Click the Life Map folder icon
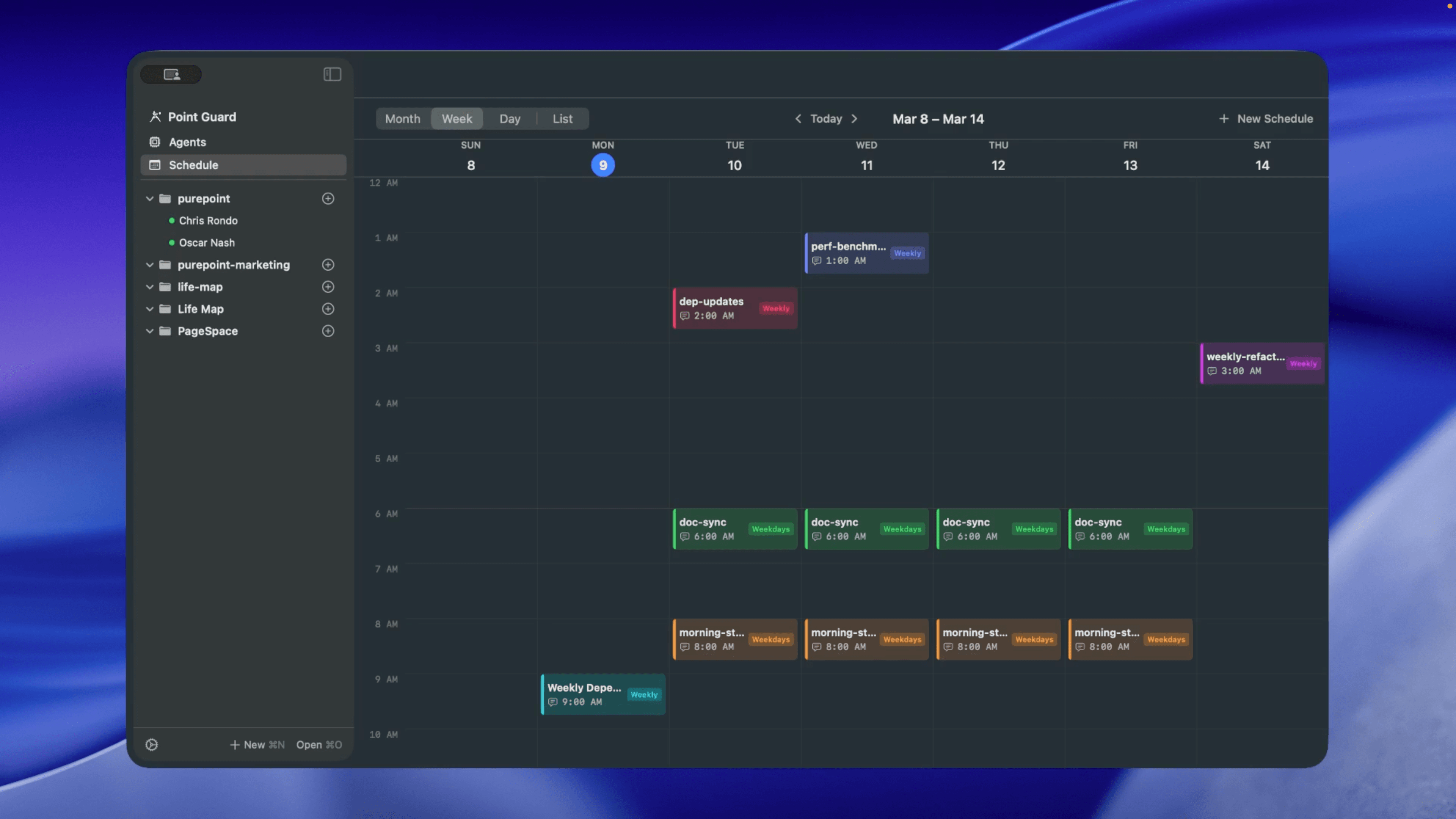Screen dimensions: 1456x819 (x=165, y=309)
